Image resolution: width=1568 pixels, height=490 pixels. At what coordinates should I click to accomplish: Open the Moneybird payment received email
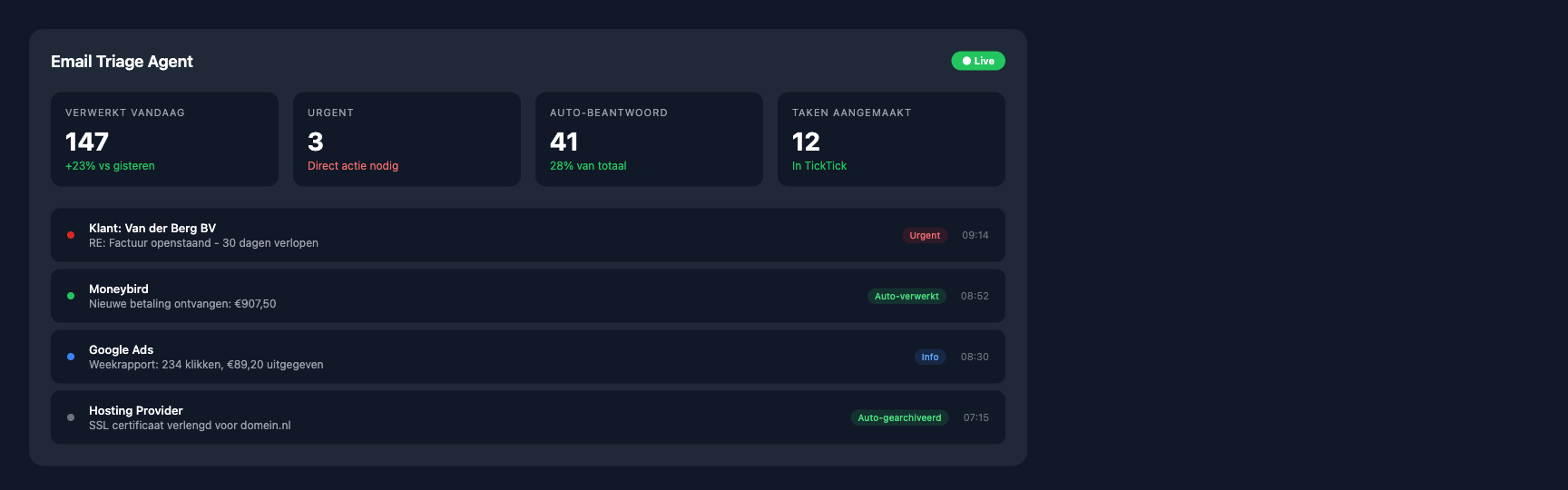point(182,304)
